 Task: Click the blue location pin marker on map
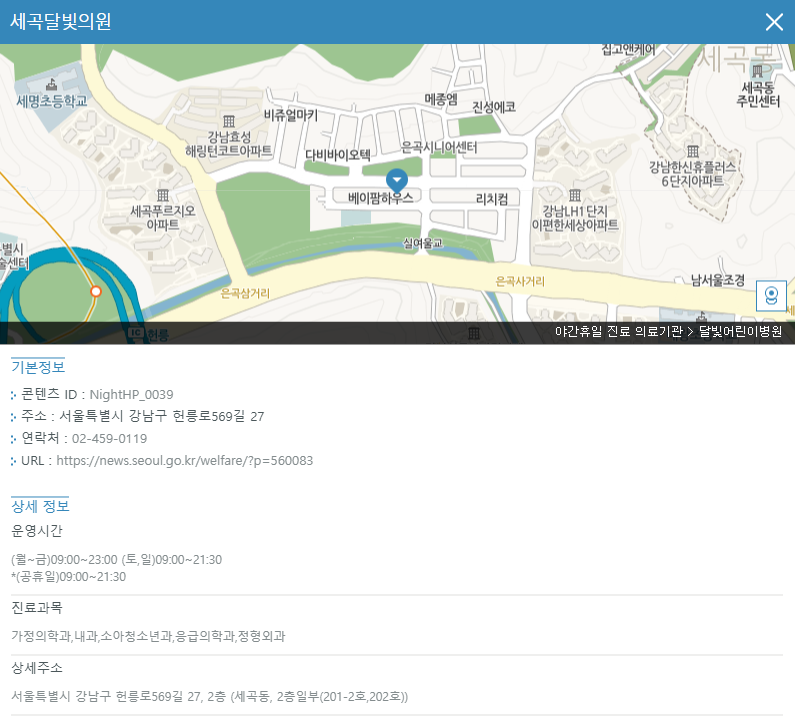396,181
